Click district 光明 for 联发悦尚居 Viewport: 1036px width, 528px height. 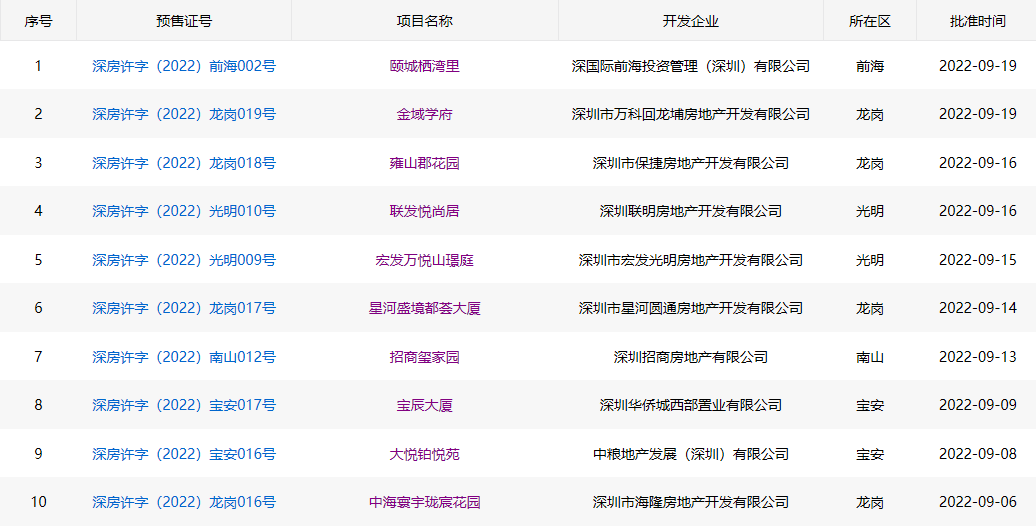pyautogui.click(x=870, y=211)
